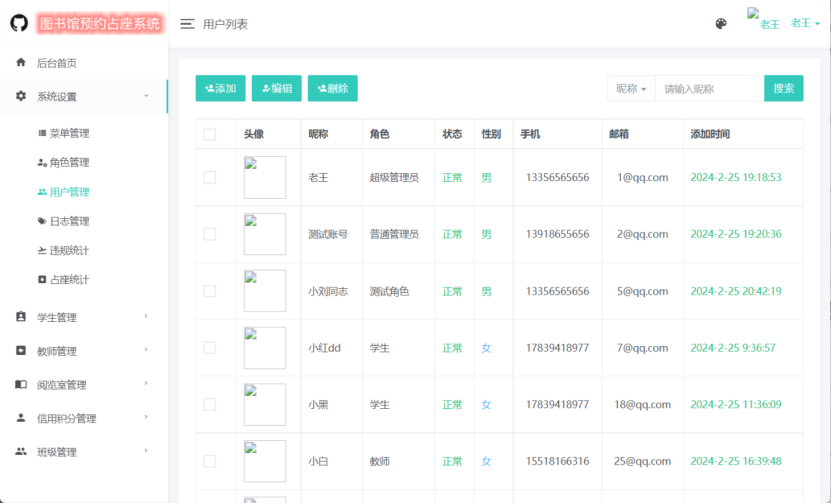This screenshot has height=503, width=831.
Task: Click the icon beside 教师管理
Action: point(21,350)
